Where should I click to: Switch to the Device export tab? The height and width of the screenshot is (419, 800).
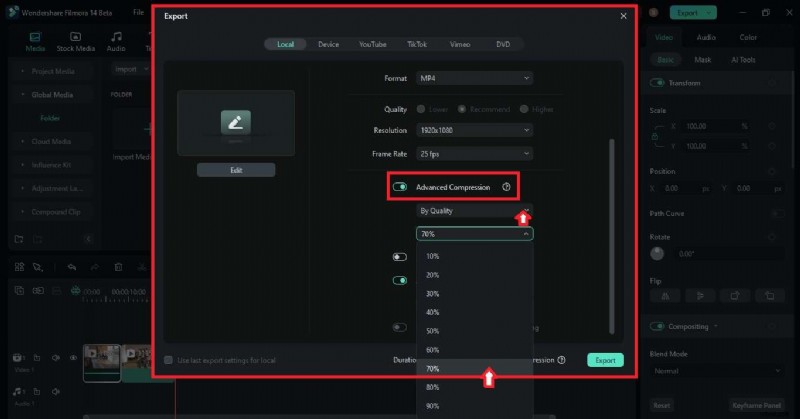click(328, 44)
